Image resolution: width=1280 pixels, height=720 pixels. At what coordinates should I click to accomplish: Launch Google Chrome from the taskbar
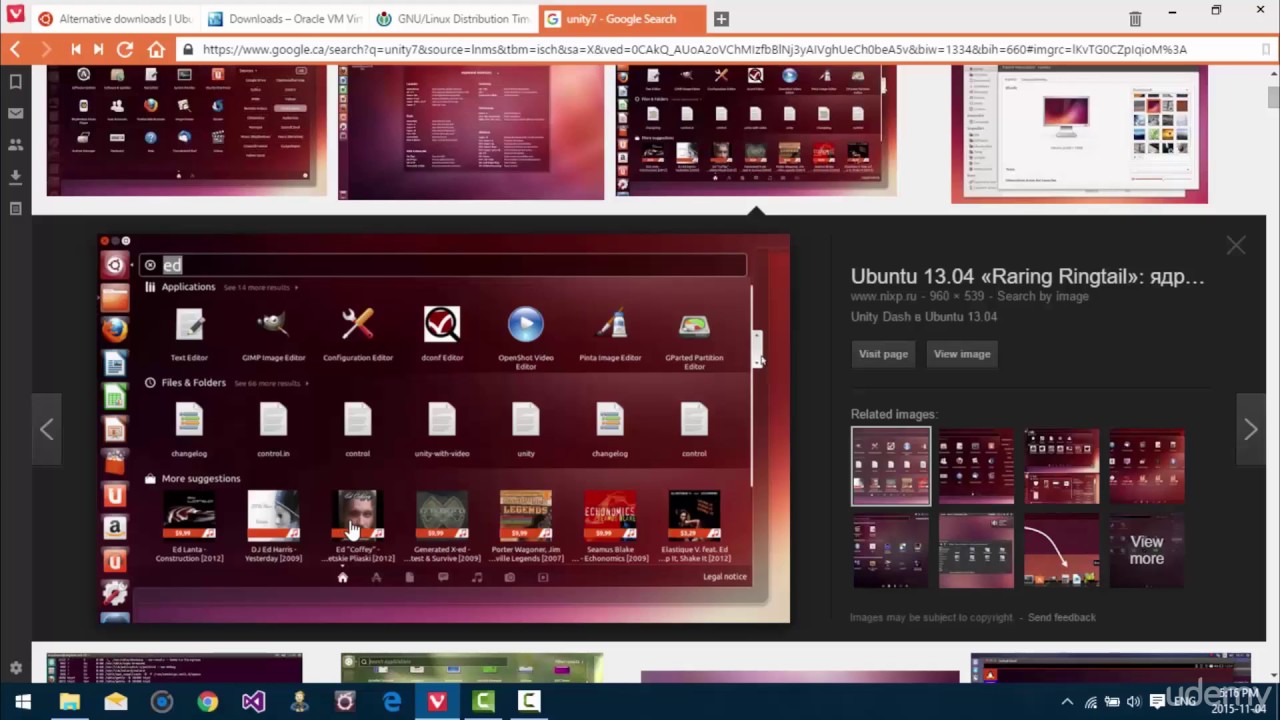(x=207, y=702)
